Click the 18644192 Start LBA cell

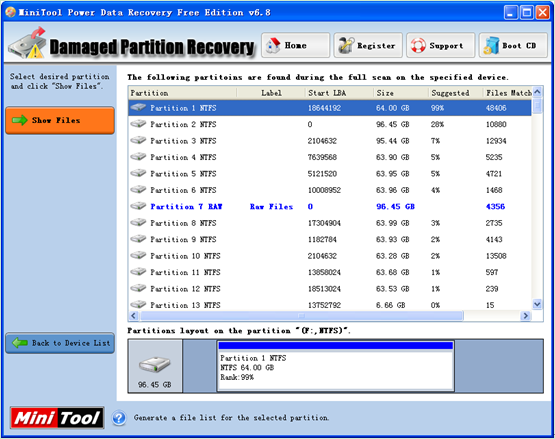tap(324, 108)
